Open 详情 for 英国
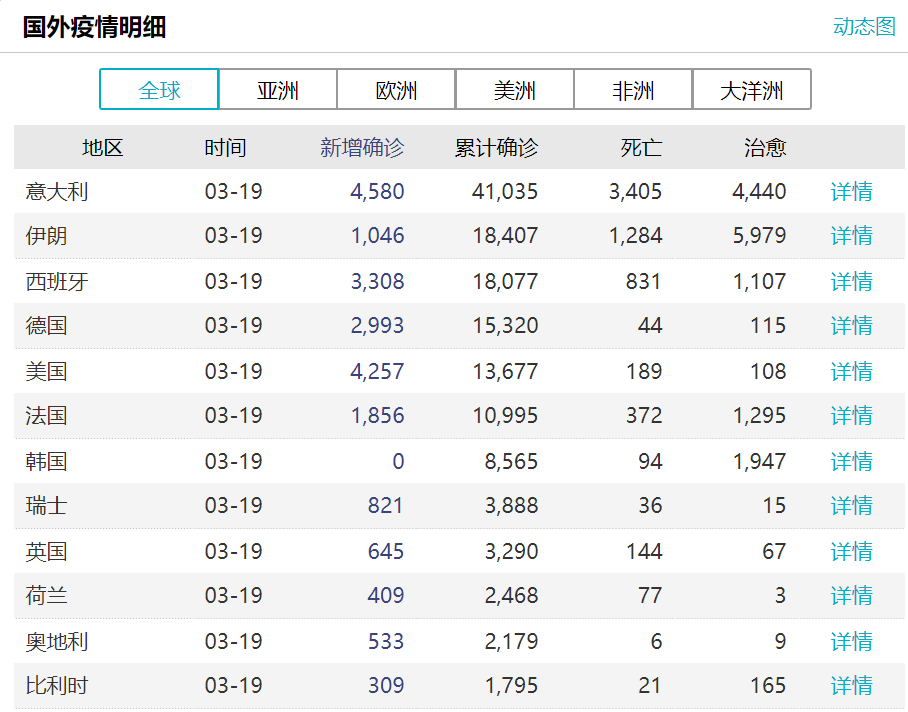 pos(851,551)
